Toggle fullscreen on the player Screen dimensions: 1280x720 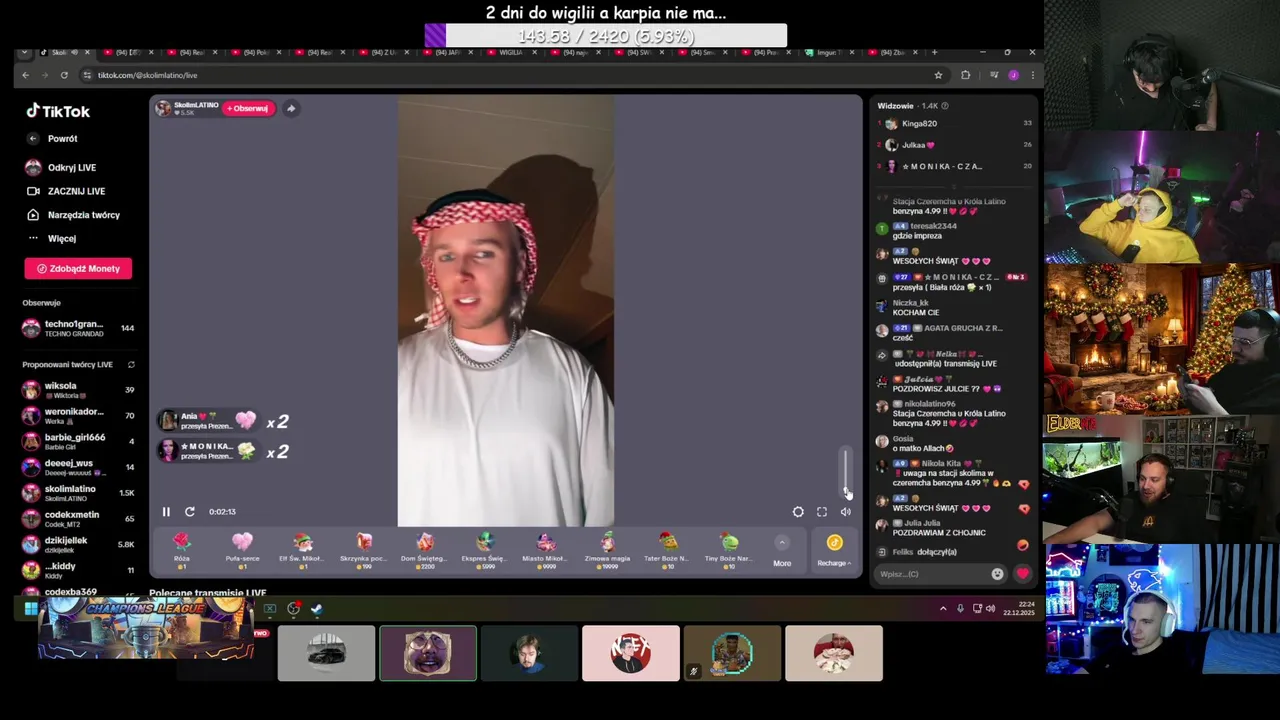[822, 512]
